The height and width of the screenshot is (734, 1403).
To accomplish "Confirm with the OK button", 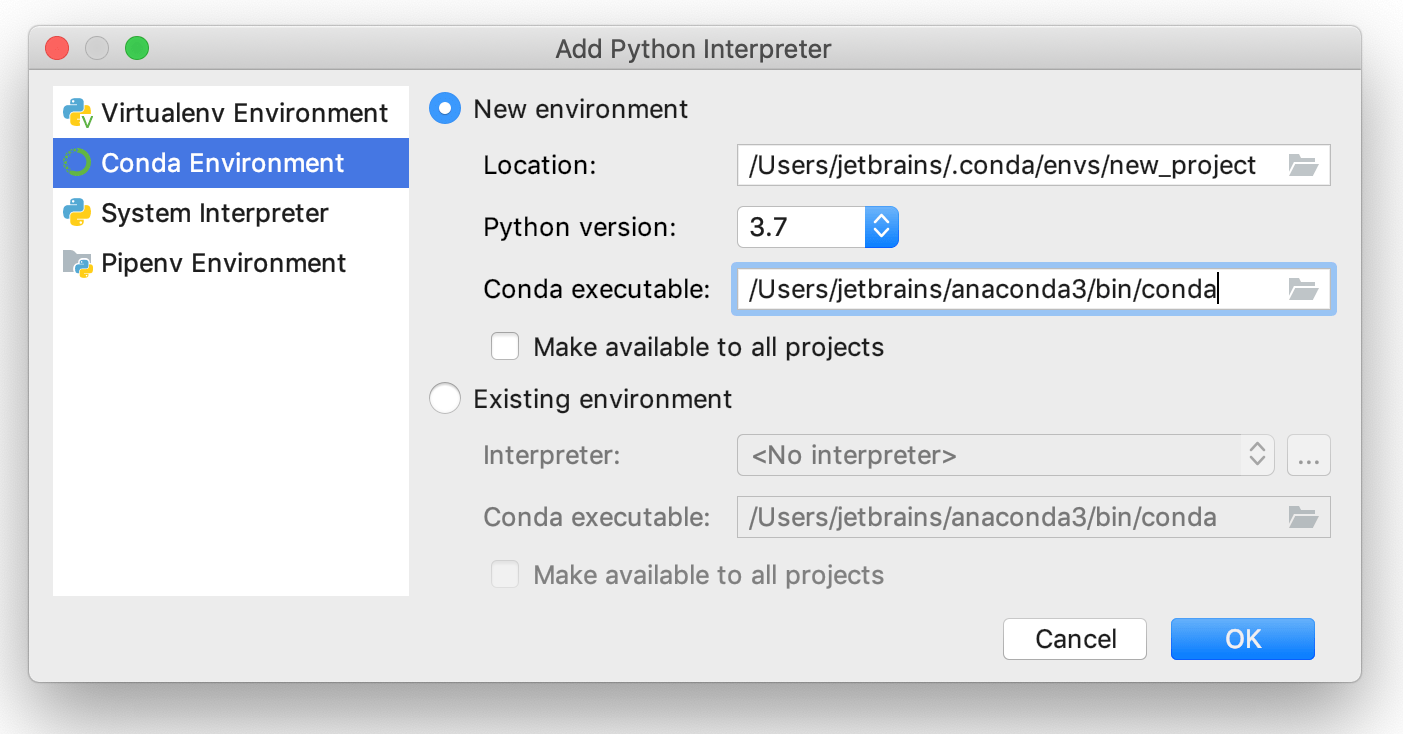I will [x=1242, y=638].
